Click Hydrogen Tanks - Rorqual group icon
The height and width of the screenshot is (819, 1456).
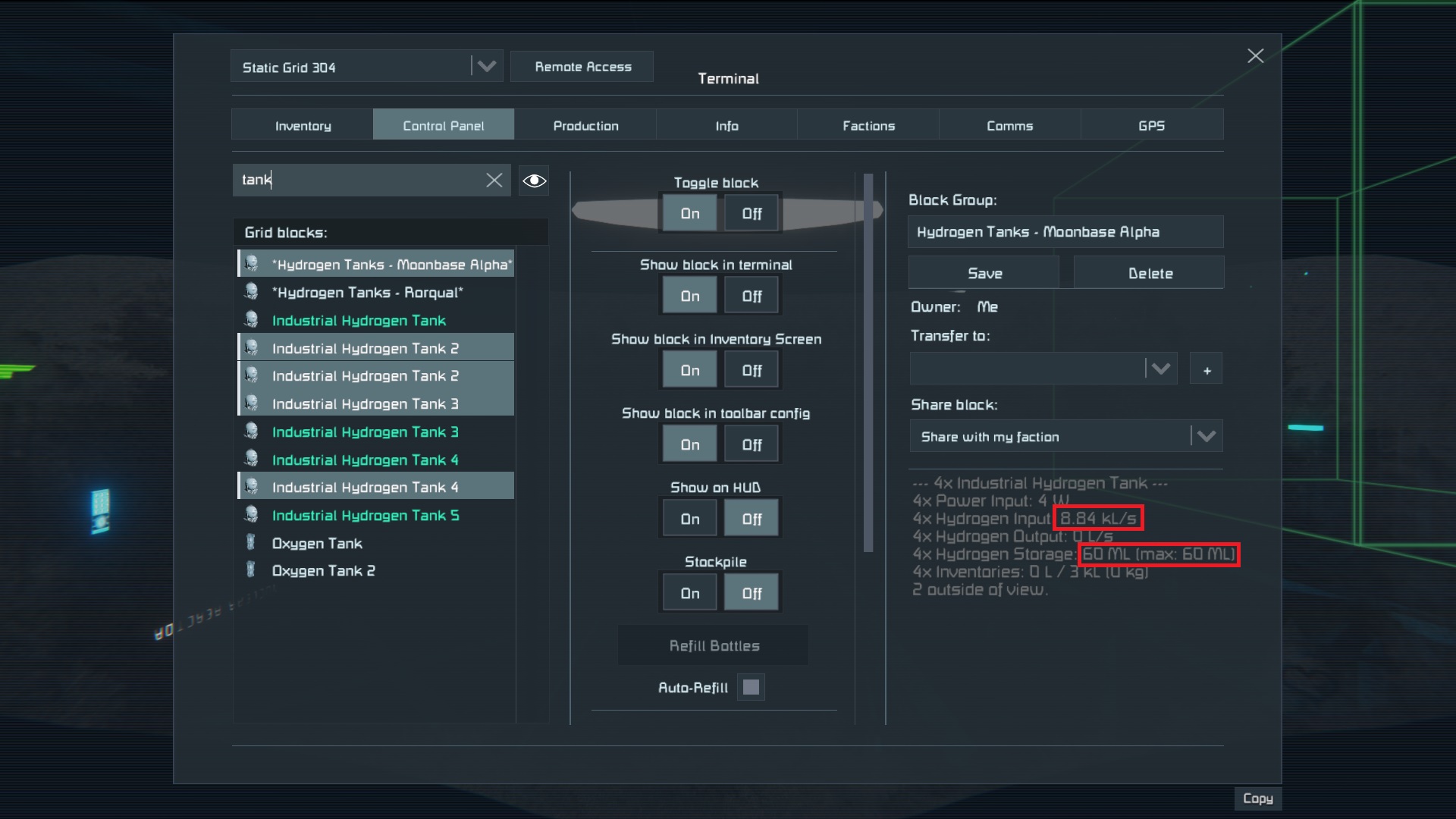point(251,292)
